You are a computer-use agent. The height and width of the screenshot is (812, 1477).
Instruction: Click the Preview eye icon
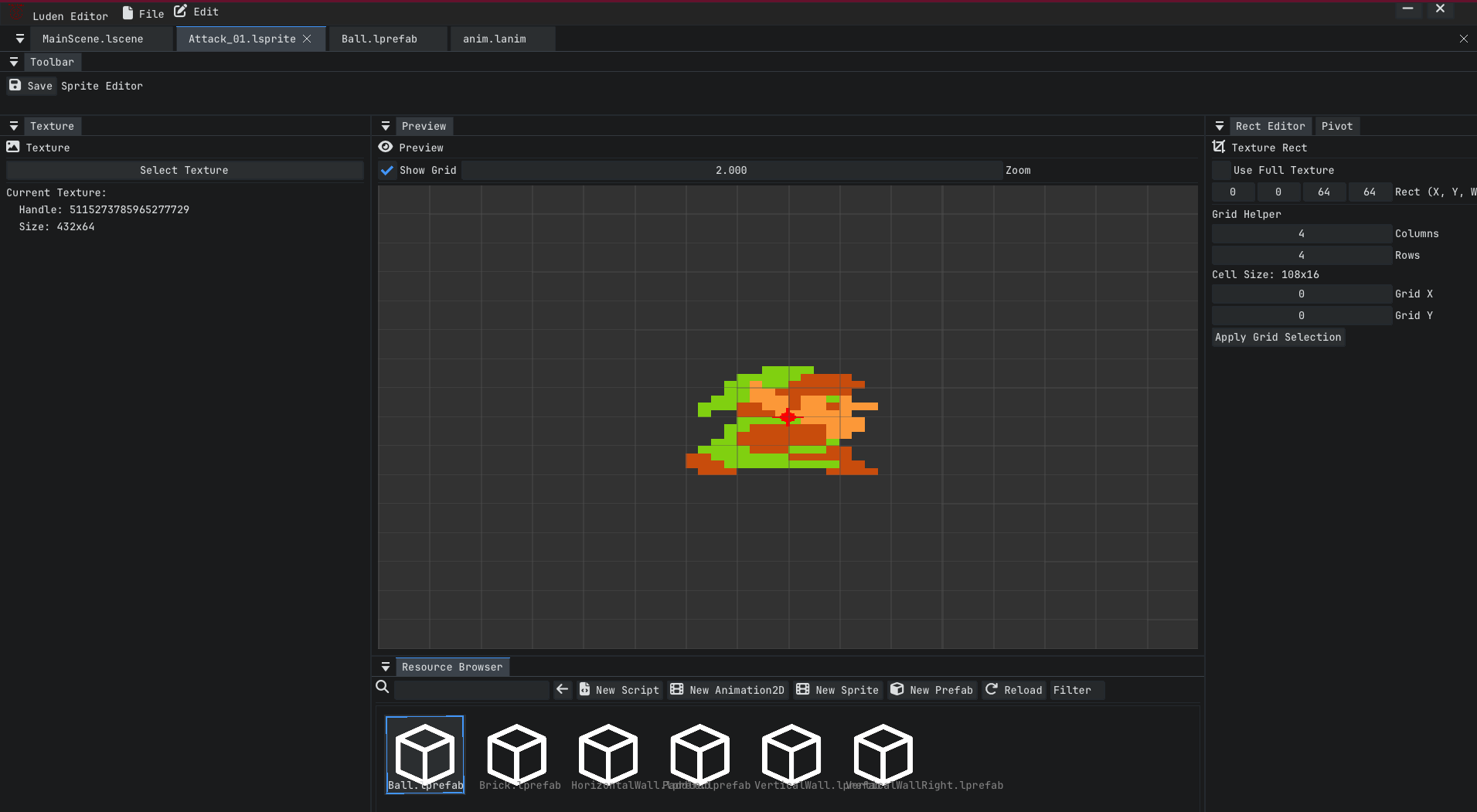[386, 147]
